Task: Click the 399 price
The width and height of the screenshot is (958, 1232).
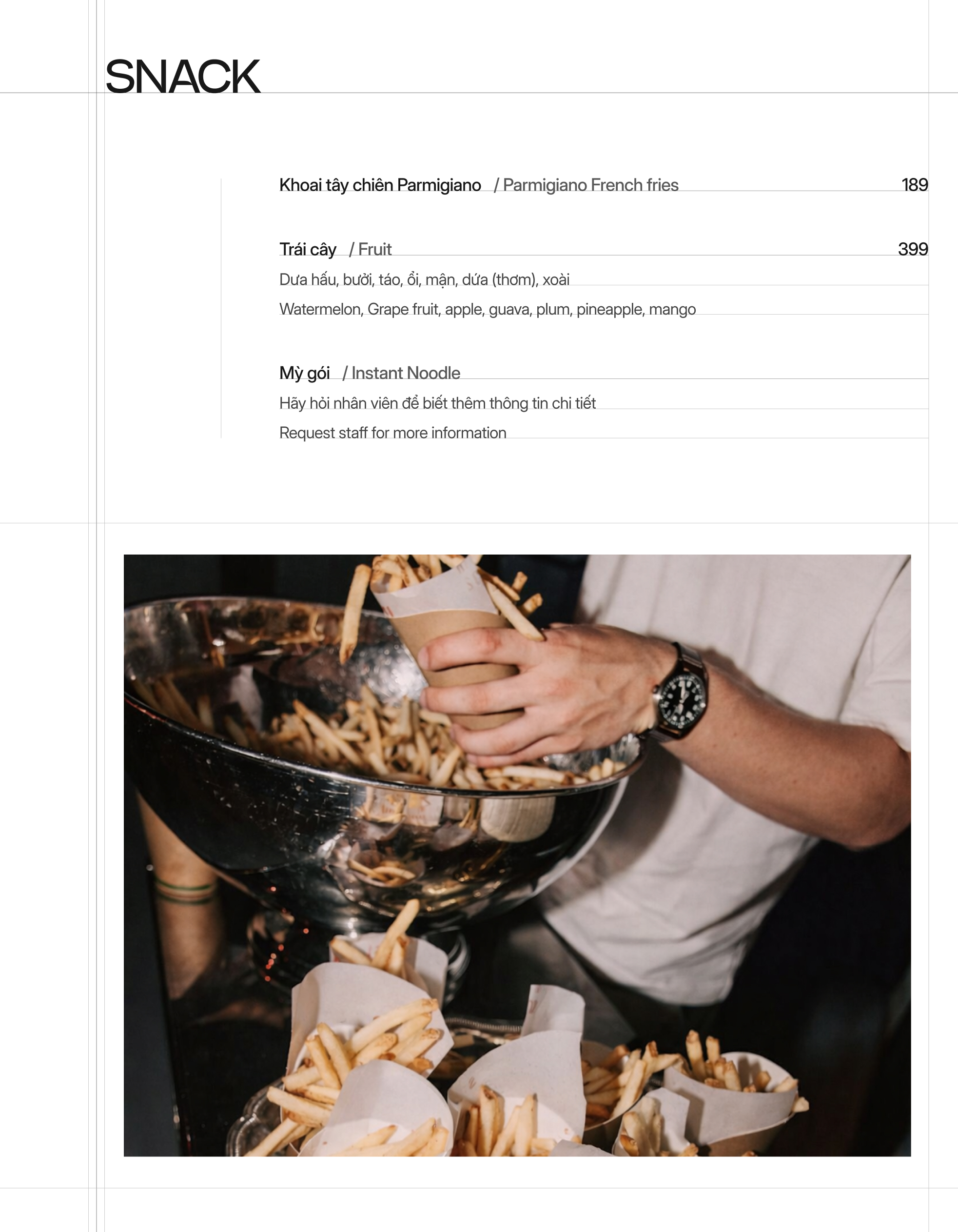Action: click(x=913, y=249)
